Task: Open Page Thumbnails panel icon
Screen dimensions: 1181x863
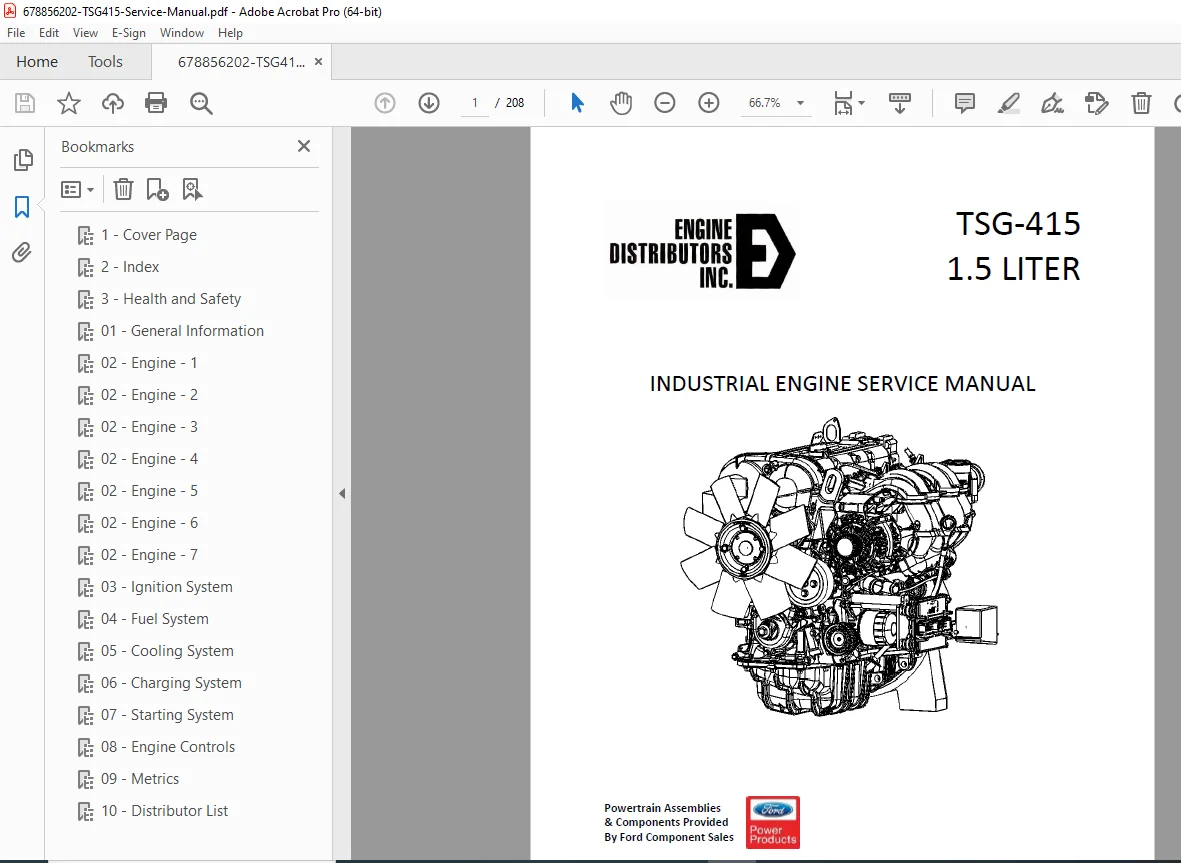Action: tap(23, 160)
